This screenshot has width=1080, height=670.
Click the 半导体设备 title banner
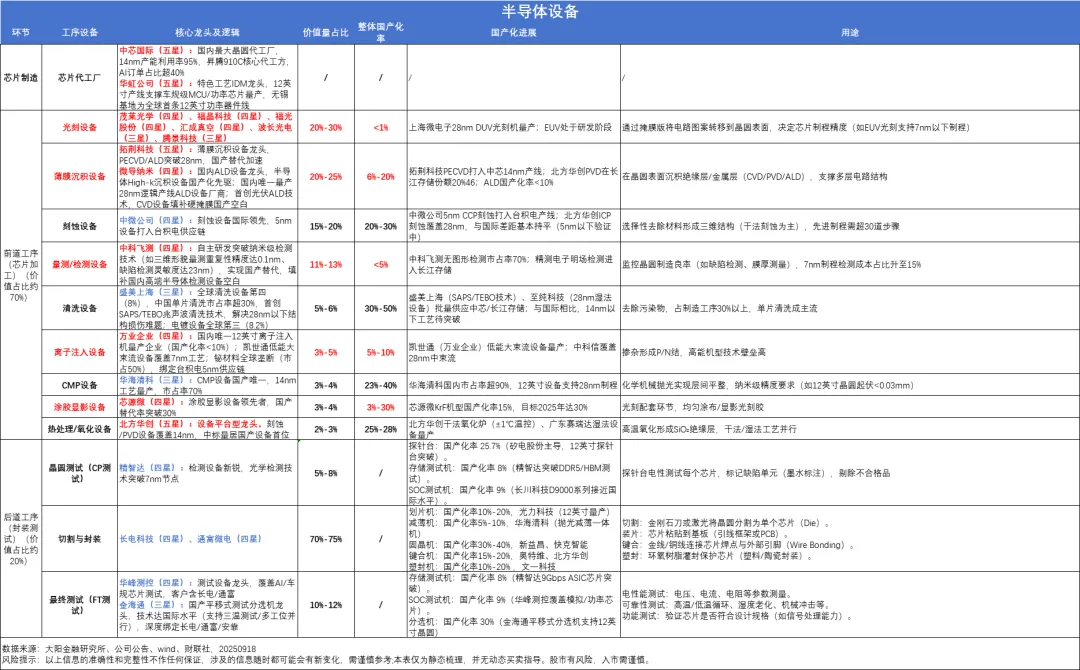point(539,12)
